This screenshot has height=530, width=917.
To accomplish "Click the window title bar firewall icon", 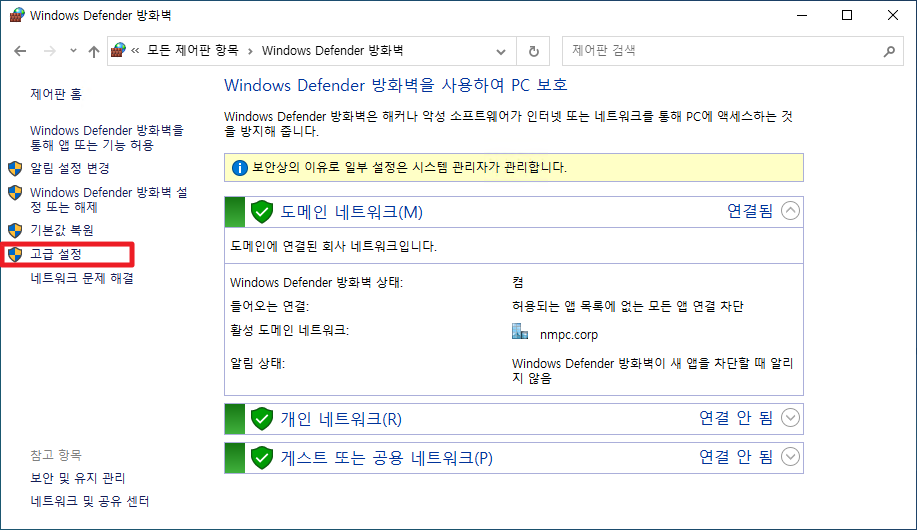I will 17,15.
